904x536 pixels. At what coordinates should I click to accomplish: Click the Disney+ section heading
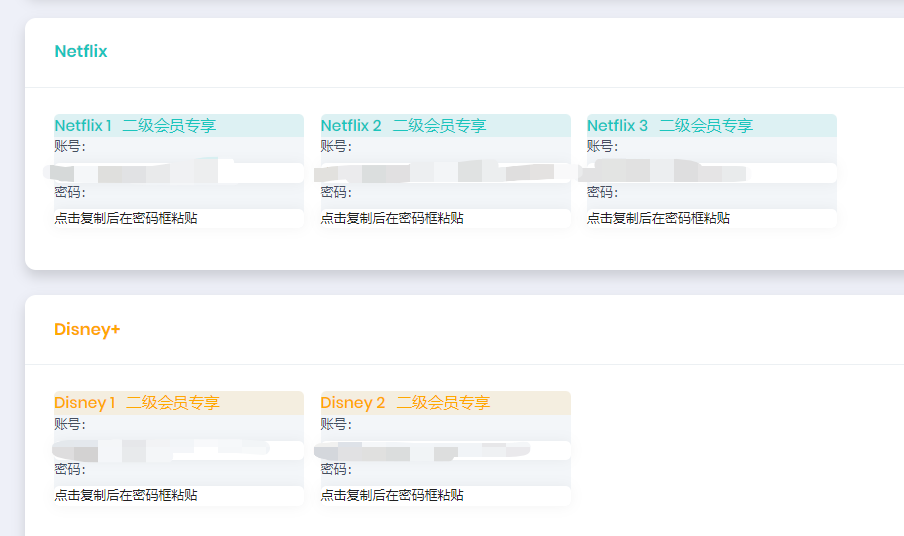87,329
